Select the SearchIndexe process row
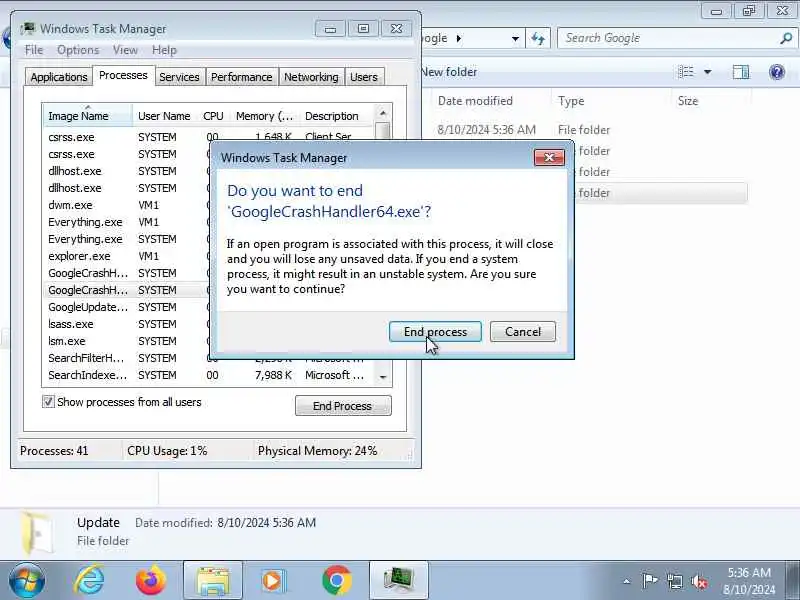The width and height of the screenshot is (800, 600). (209, 375)
